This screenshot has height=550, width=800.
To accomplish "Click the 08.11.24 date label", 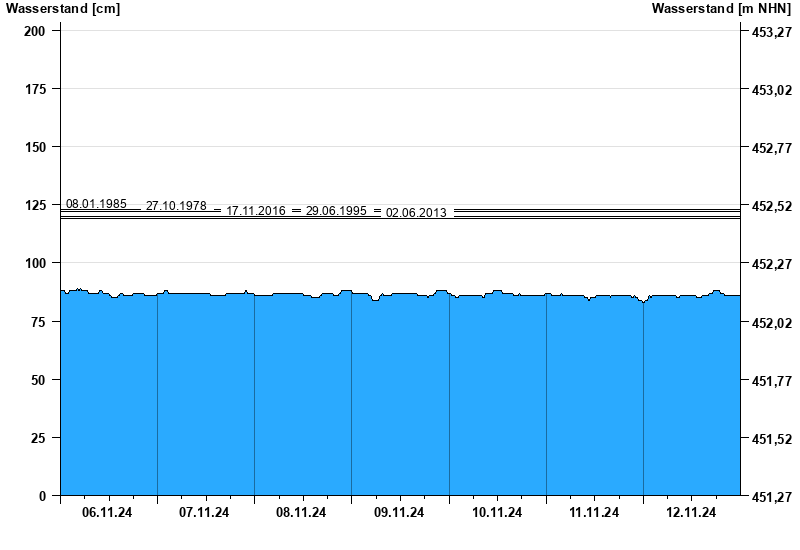I will 302,513.
